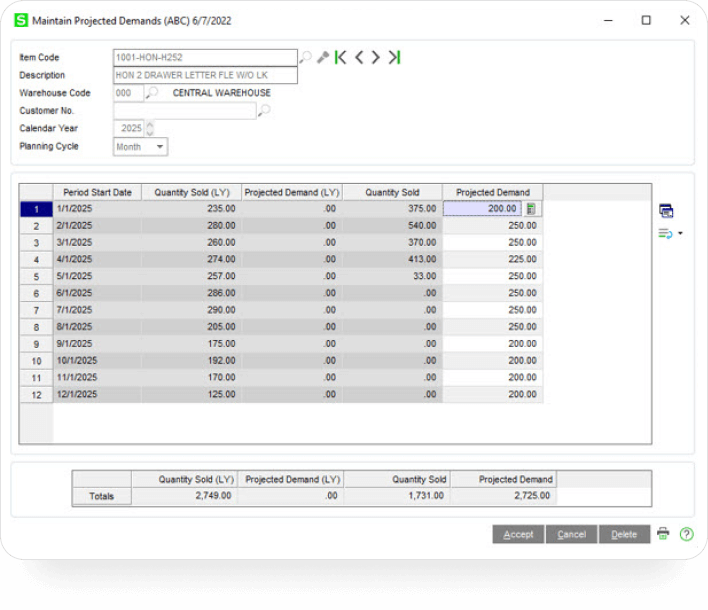The height and width of the screenshot is (610, 708).
Task: Click Projected Demand (LY) grid header
Action: [x=292, y=192]
